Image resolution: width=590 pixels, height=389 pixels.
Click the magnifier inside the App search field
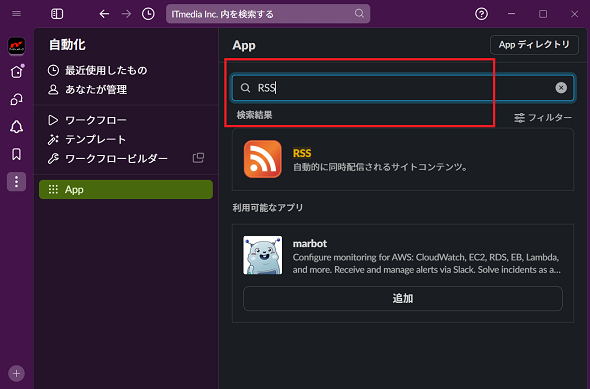245,88
